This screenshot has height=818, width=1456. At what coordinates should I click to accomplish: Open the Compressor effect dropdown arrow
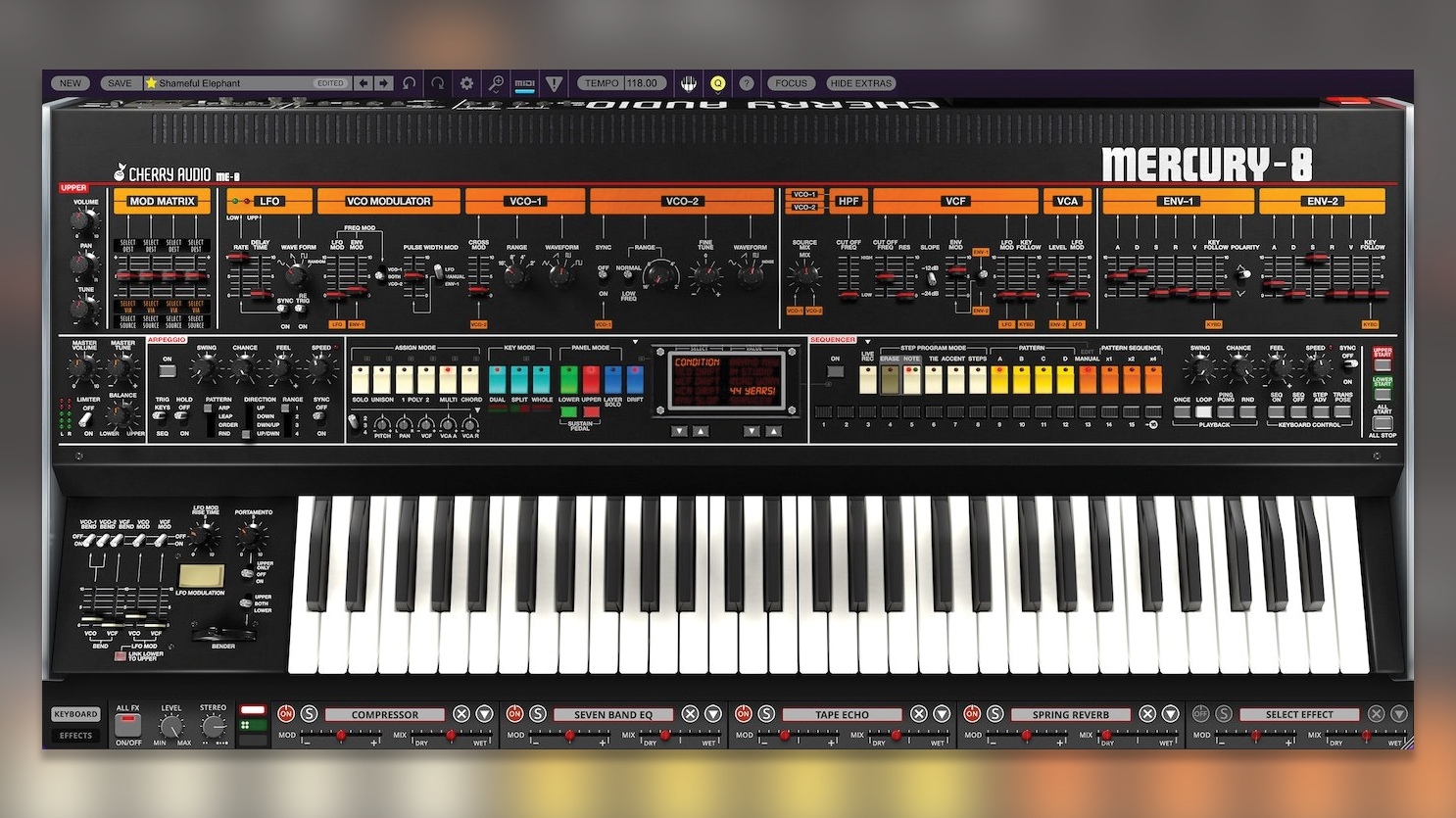[484, 714]
